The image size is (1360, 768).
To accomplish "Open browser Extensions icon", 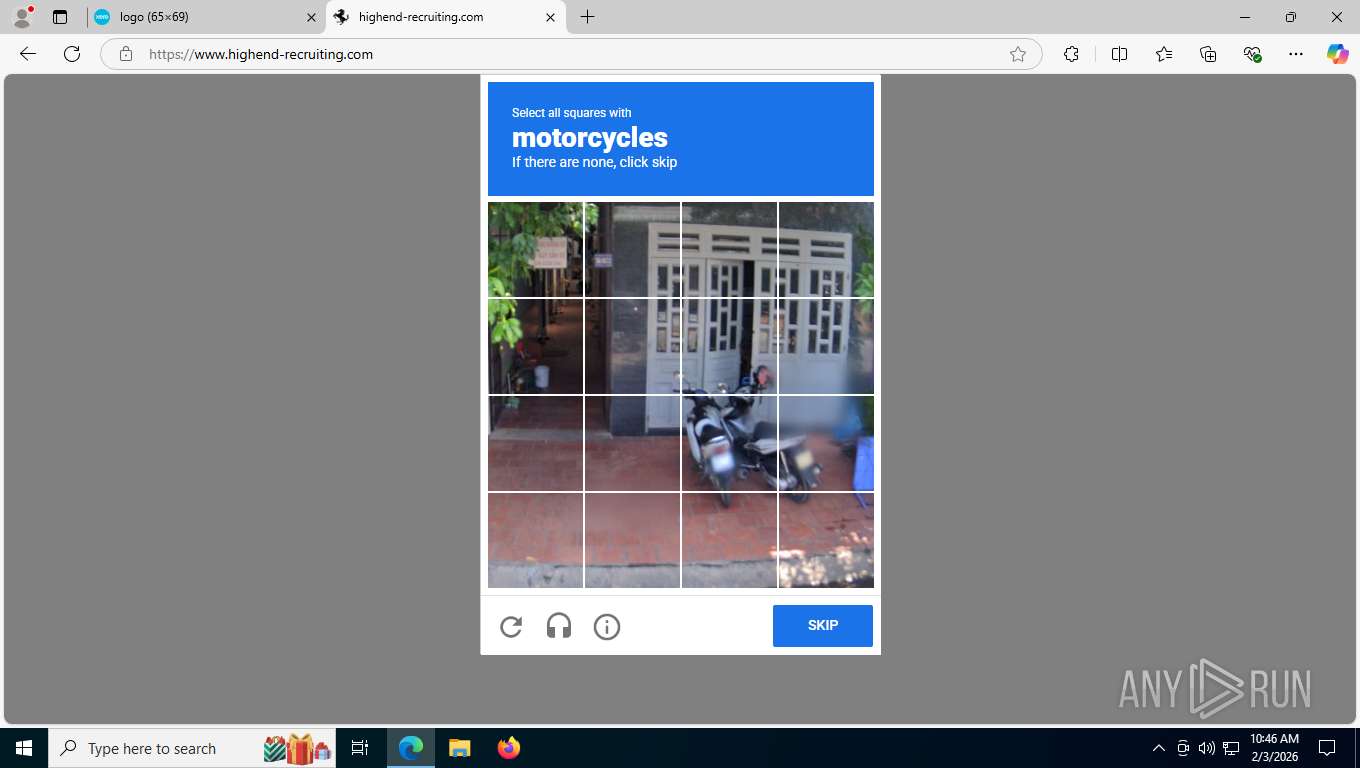I will (1071, 54).
